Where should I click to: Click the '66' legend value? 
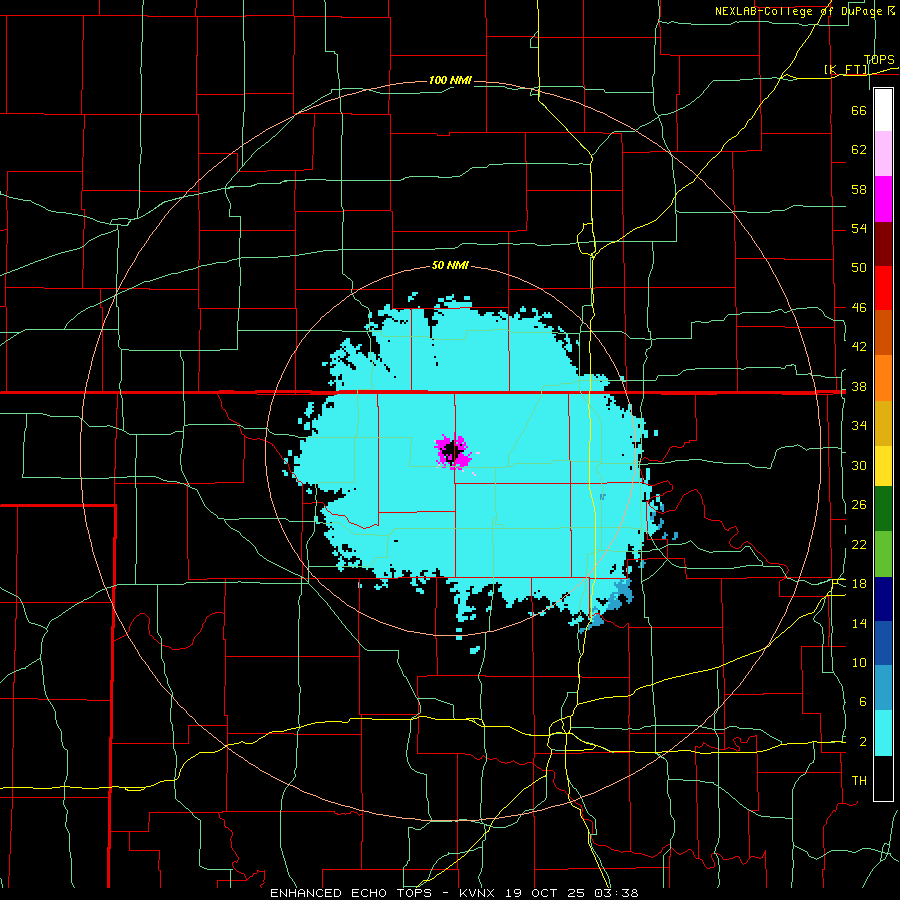tap(859, 110)
